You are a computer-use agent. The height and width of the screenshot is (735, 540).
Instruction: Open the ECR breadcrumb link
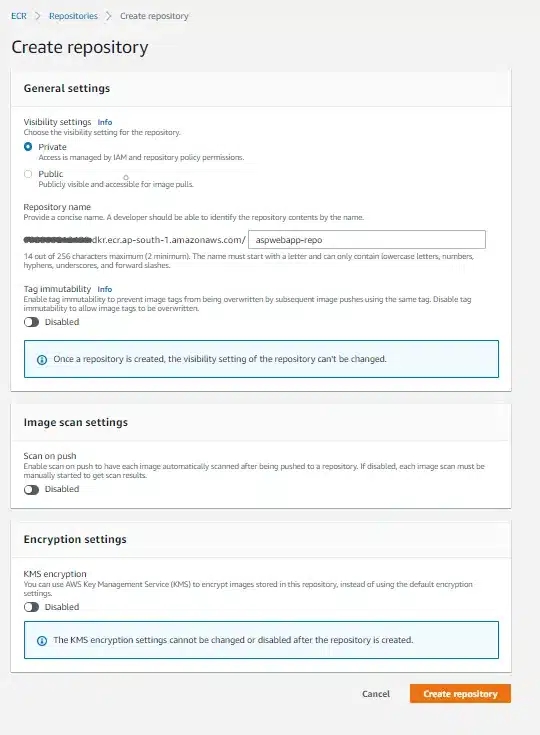click(x=19, y=16)
